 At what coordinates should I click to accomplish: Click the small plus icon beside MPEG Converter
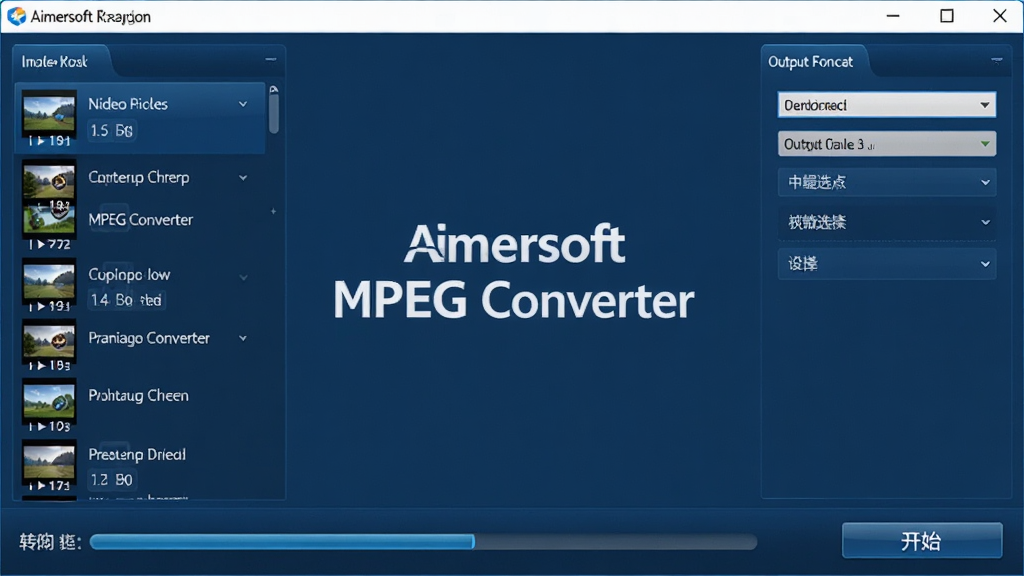click(x=273, y=212)
